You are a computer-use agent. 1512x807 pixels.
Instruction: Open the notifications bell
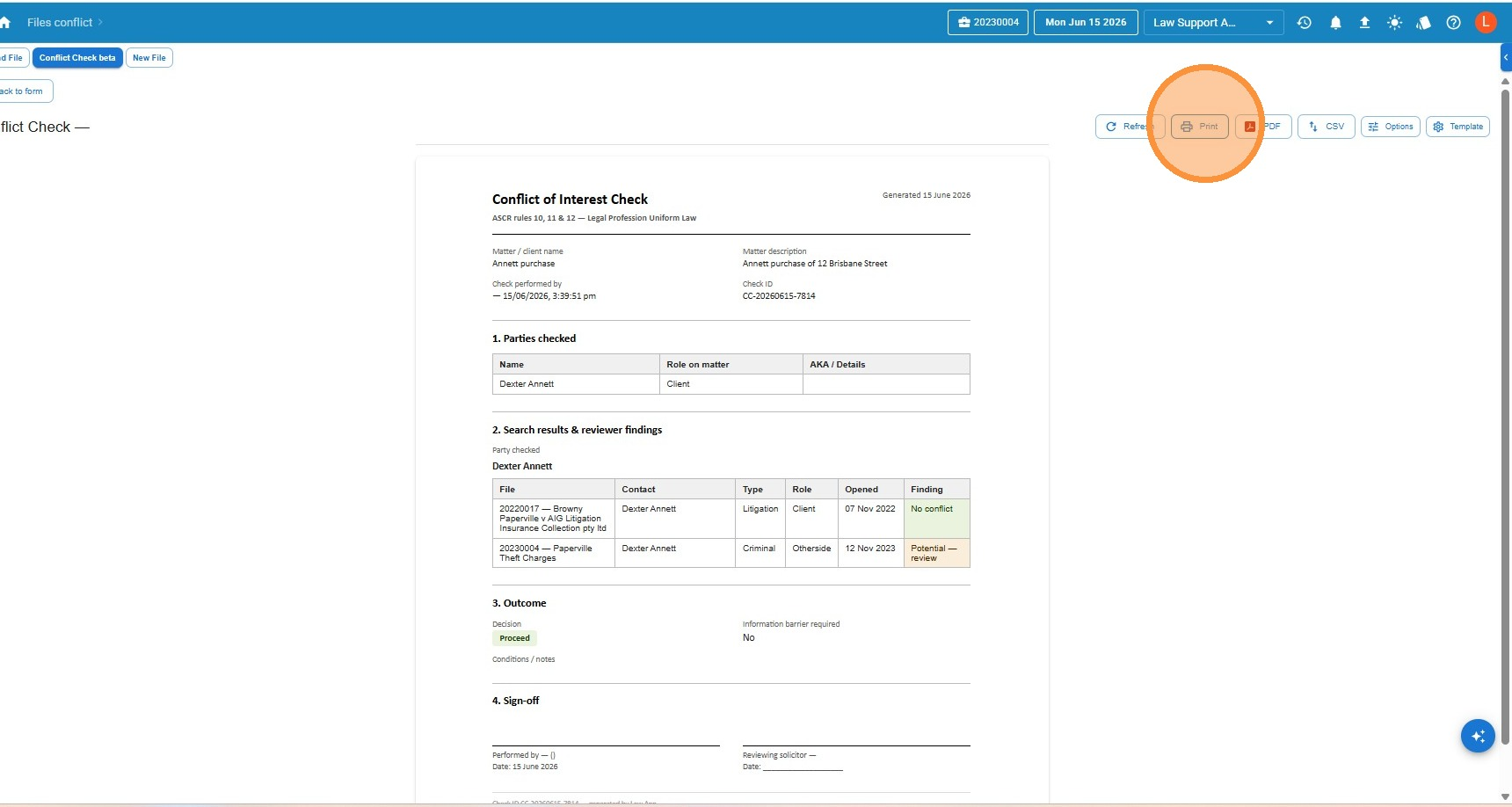[x=1335, y=23]
